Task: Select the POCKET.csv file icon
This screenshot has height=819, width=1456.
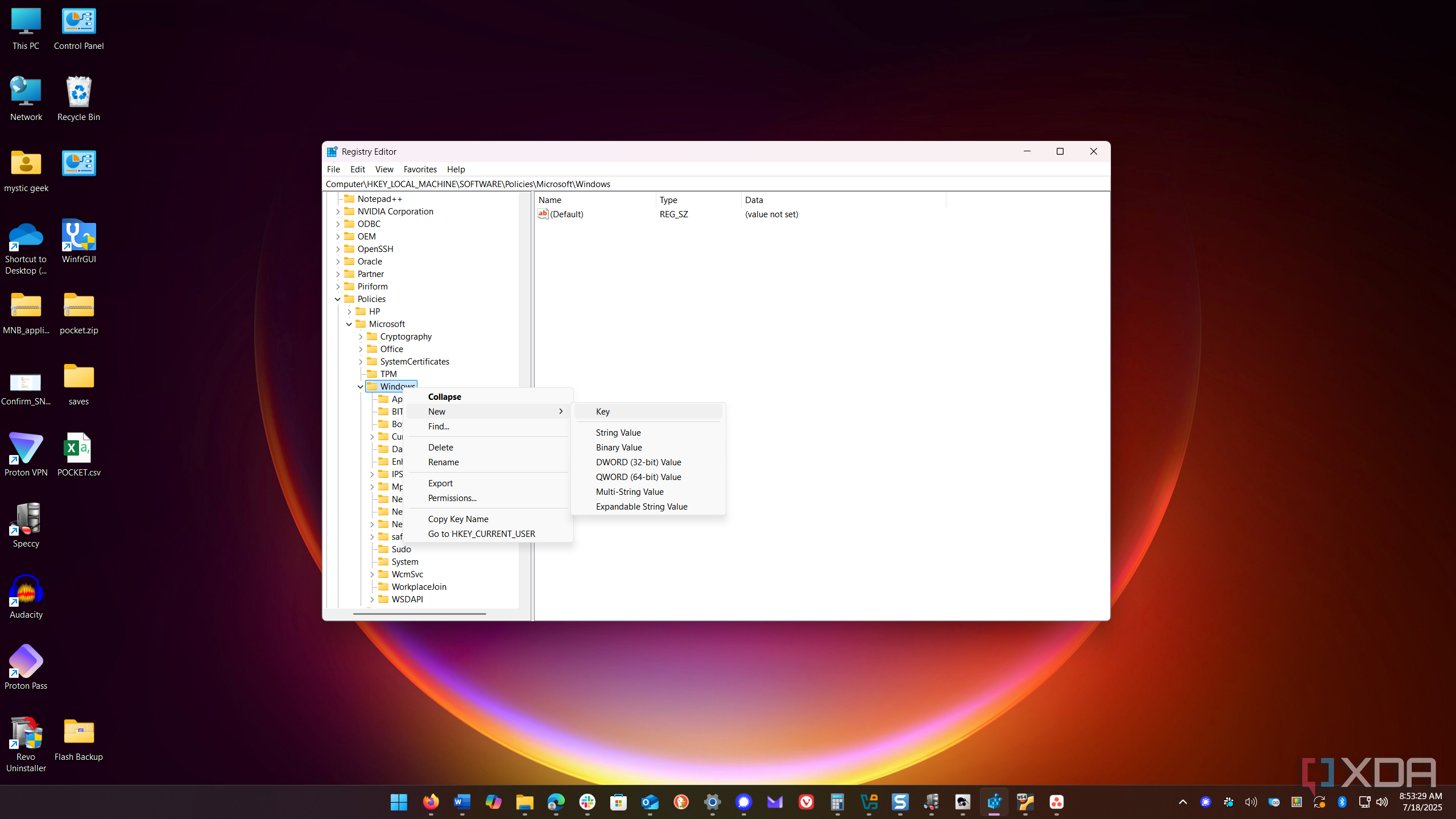Action: 78,454
